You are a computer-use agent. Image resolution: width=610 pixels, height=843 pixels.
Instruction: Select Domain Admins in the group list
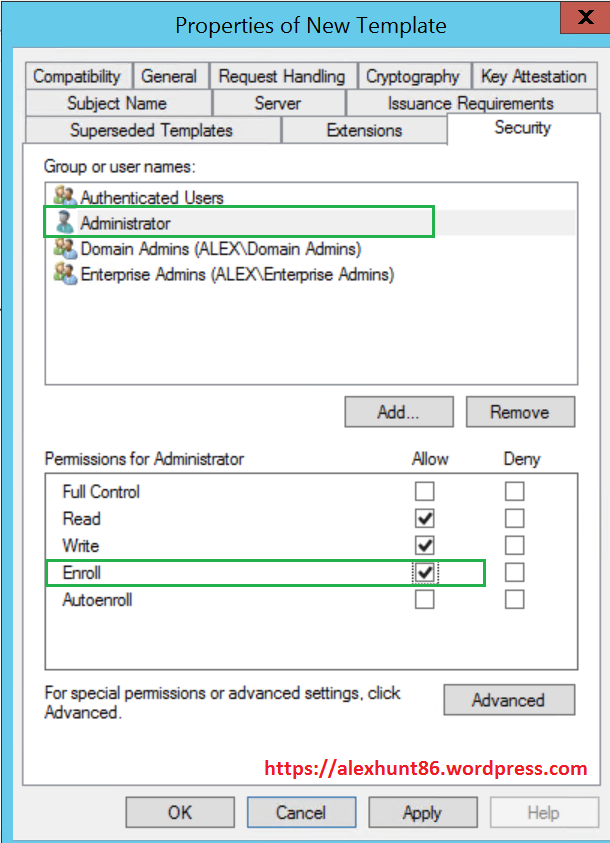click(x=220, y=248)
